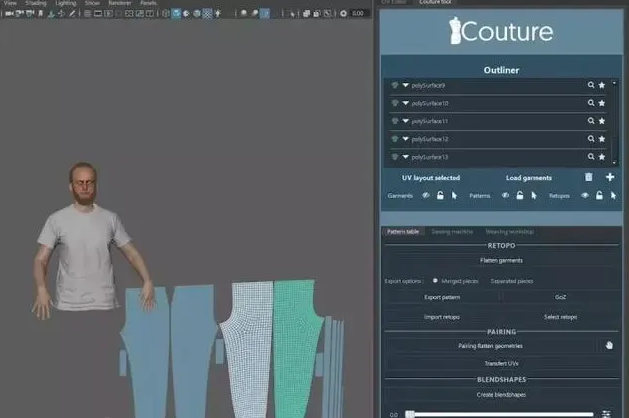
Task: Toggle the Patterns lock
Action: click(519, 195)
